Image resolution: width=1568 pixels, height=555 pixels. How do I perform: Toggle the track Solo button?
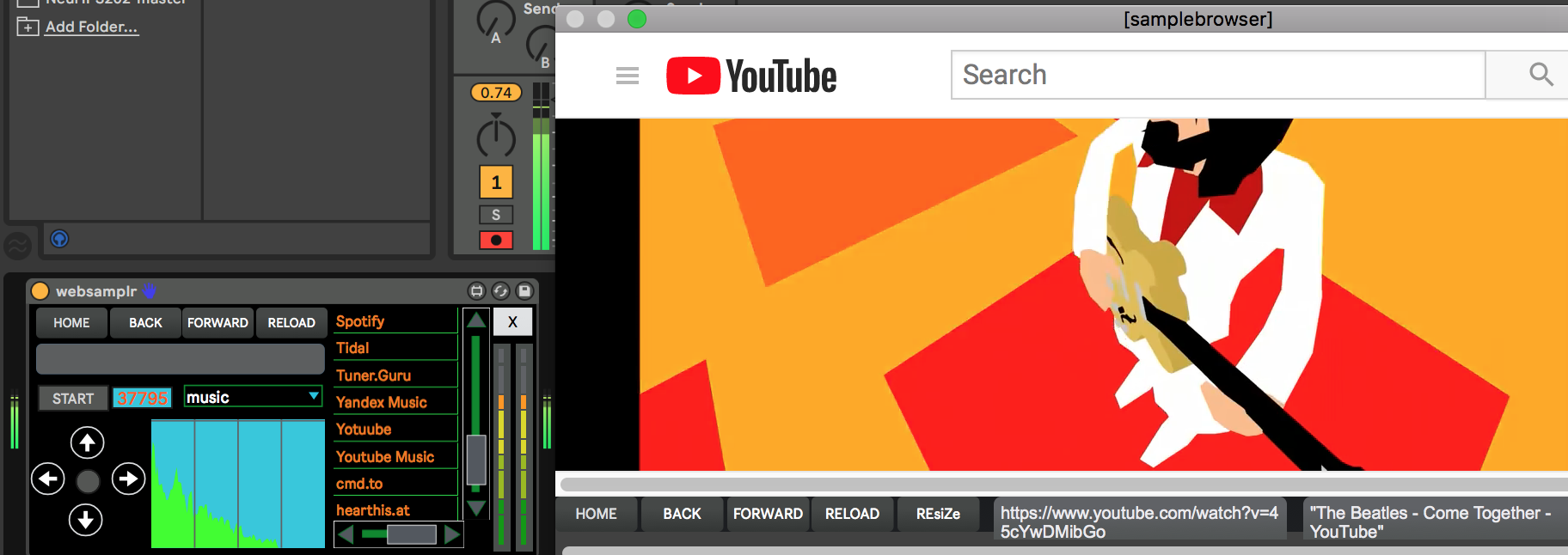(496, 215)
